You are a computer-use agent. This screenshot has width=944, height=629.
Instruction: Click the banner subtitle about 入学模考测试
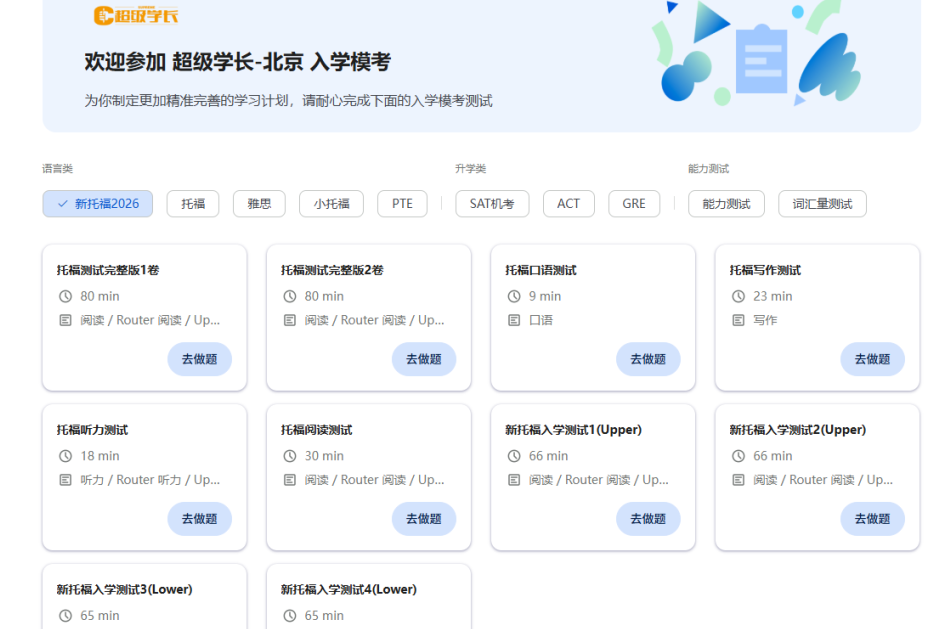(288, 101)
